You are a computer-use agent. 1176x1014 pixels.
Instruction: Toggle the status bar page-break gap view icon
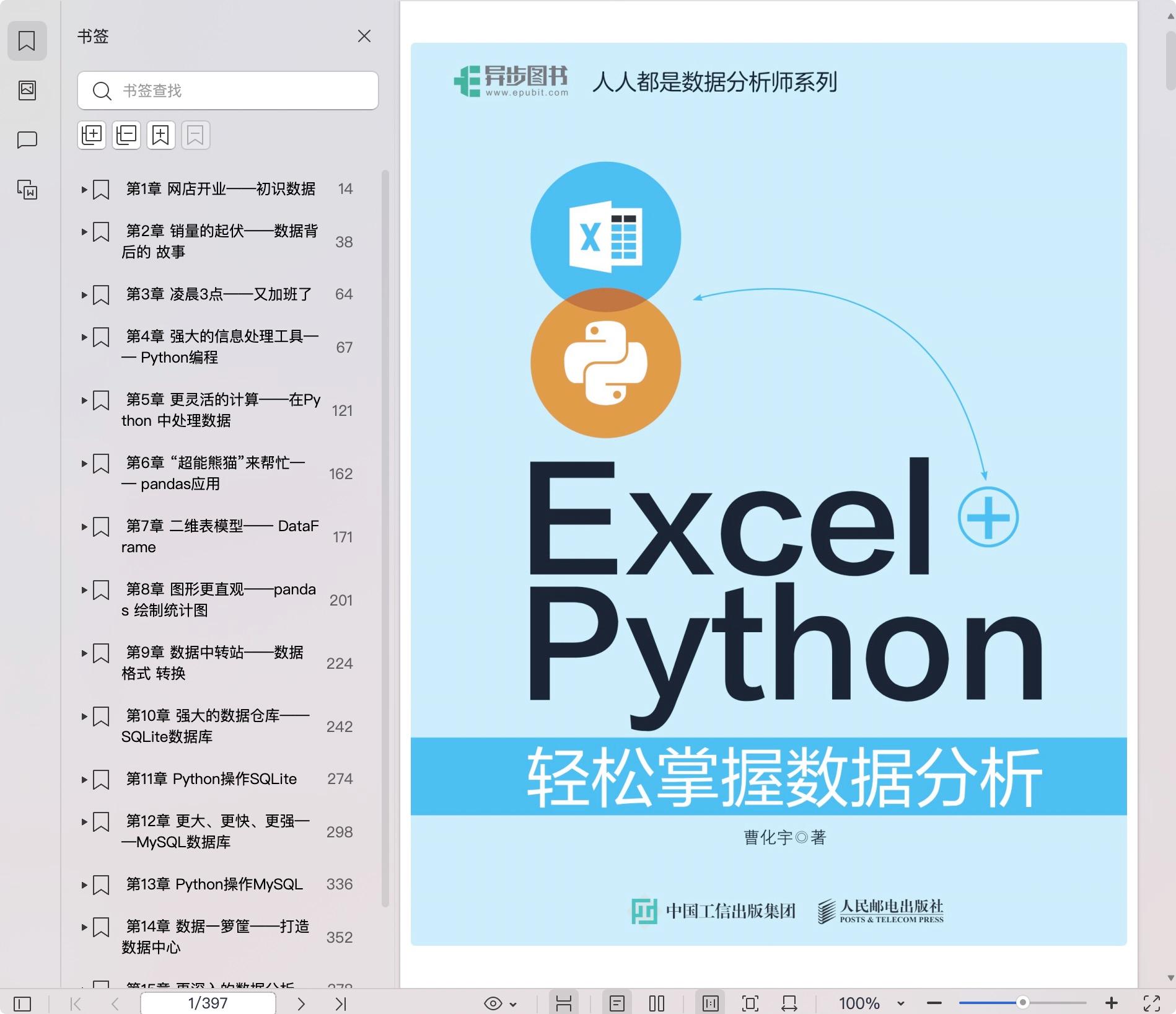point(564,1003)
